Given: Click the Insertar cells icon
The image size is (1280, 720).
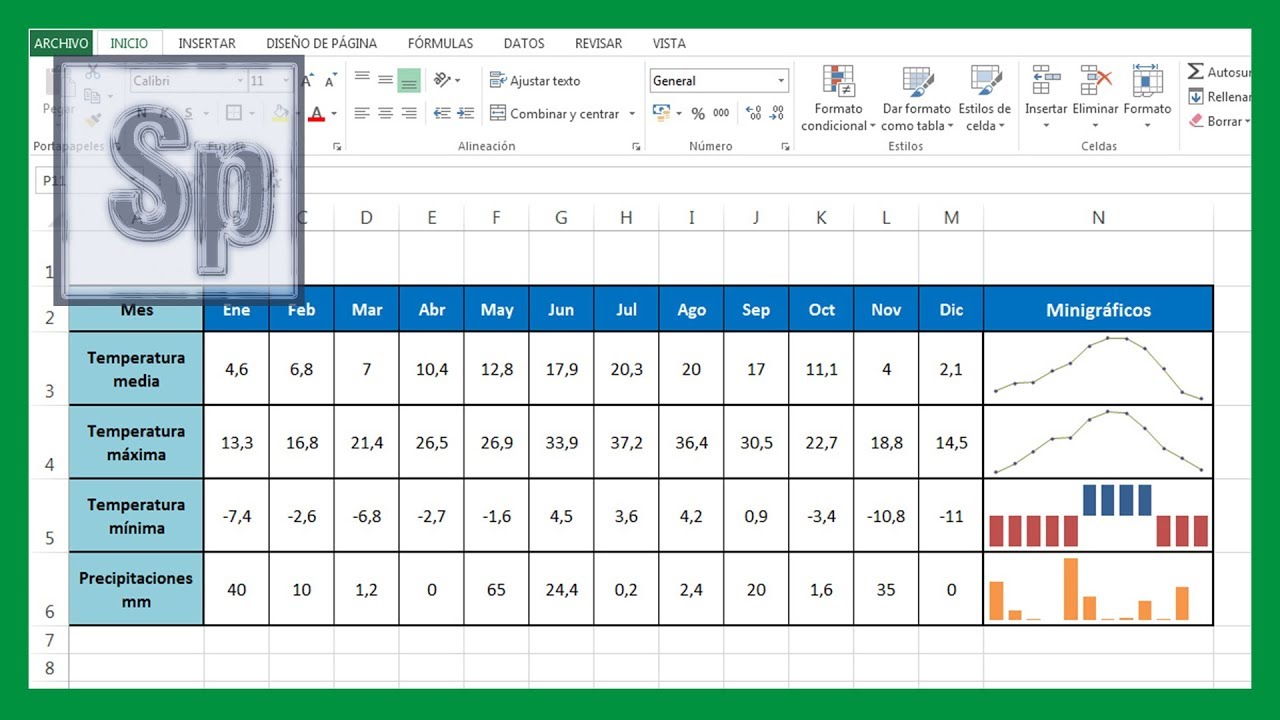Looking at the screenshot, I should point(1046,81).
